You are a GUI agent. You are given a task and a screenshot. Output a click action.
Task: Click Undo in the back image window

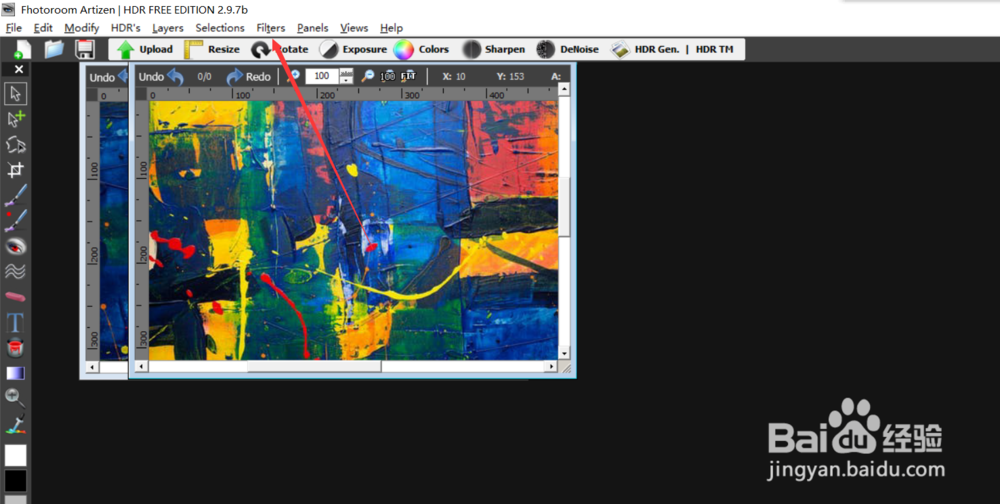(108, 77)
